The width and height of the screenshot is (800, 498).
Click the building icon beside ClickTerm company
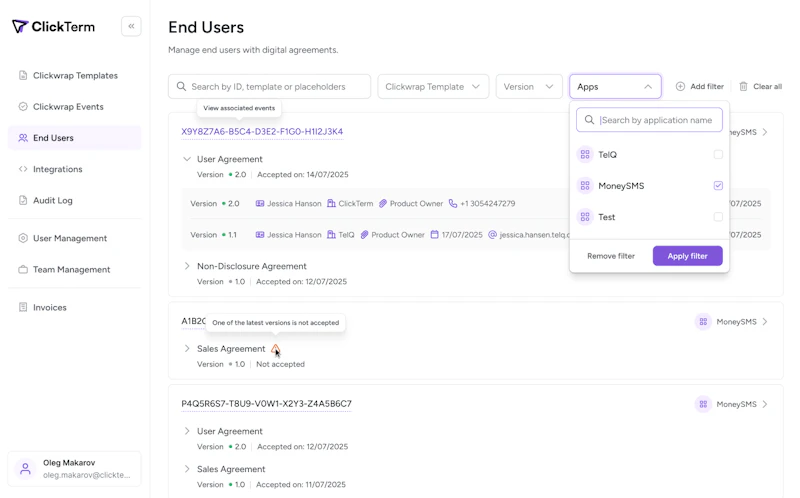click(x=331, y=204)
